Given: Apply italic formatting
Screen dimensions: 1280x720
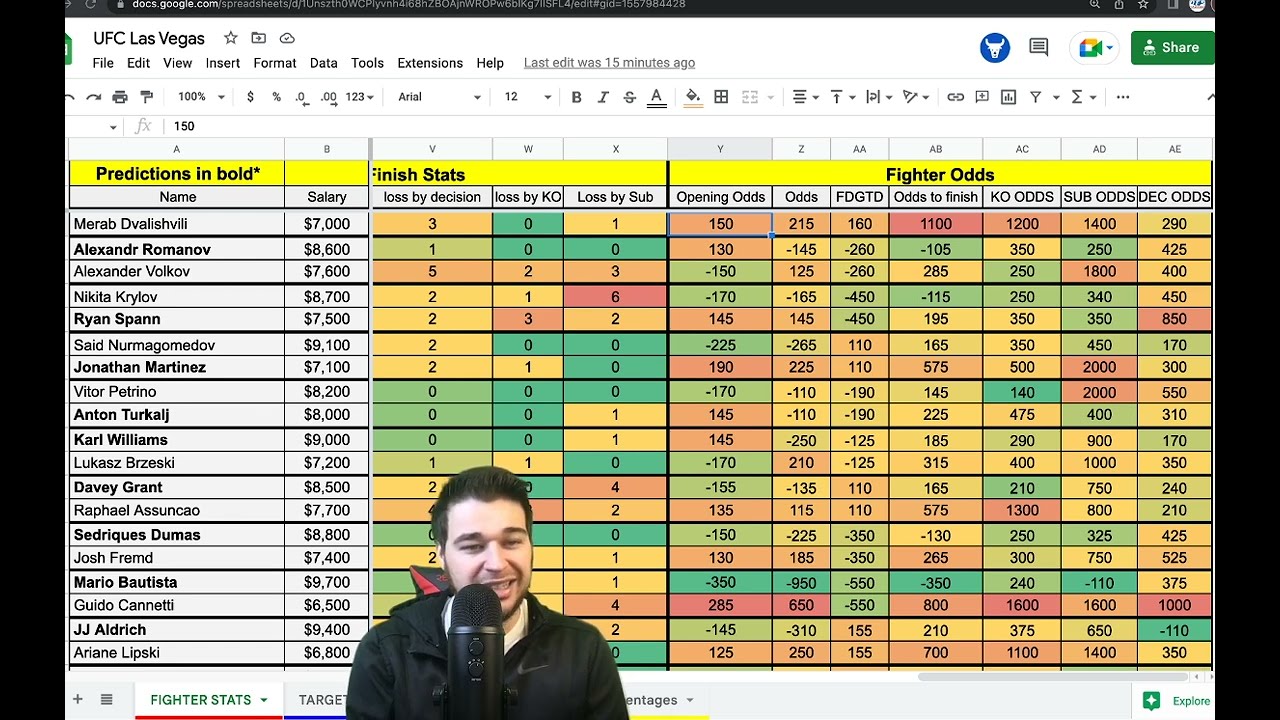Looking at the screenshot, I should click(603, 97).
